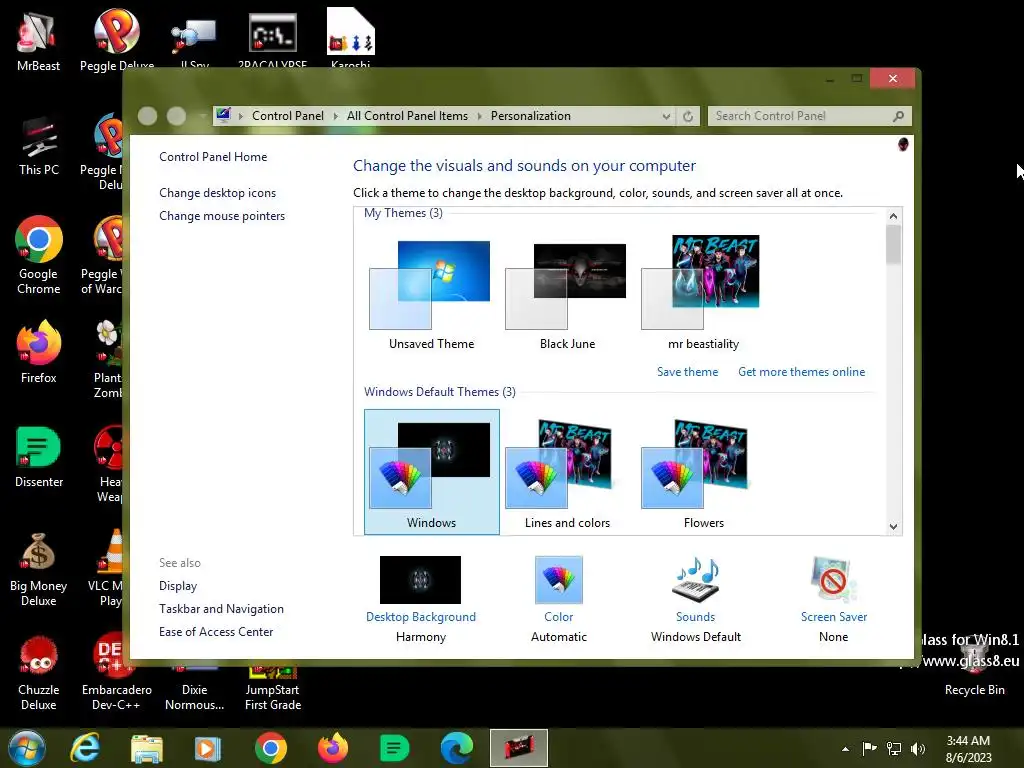Refresh the Control Panel address bar
This screenshot has height=768, width=1024.
click(x=688, y=116)
